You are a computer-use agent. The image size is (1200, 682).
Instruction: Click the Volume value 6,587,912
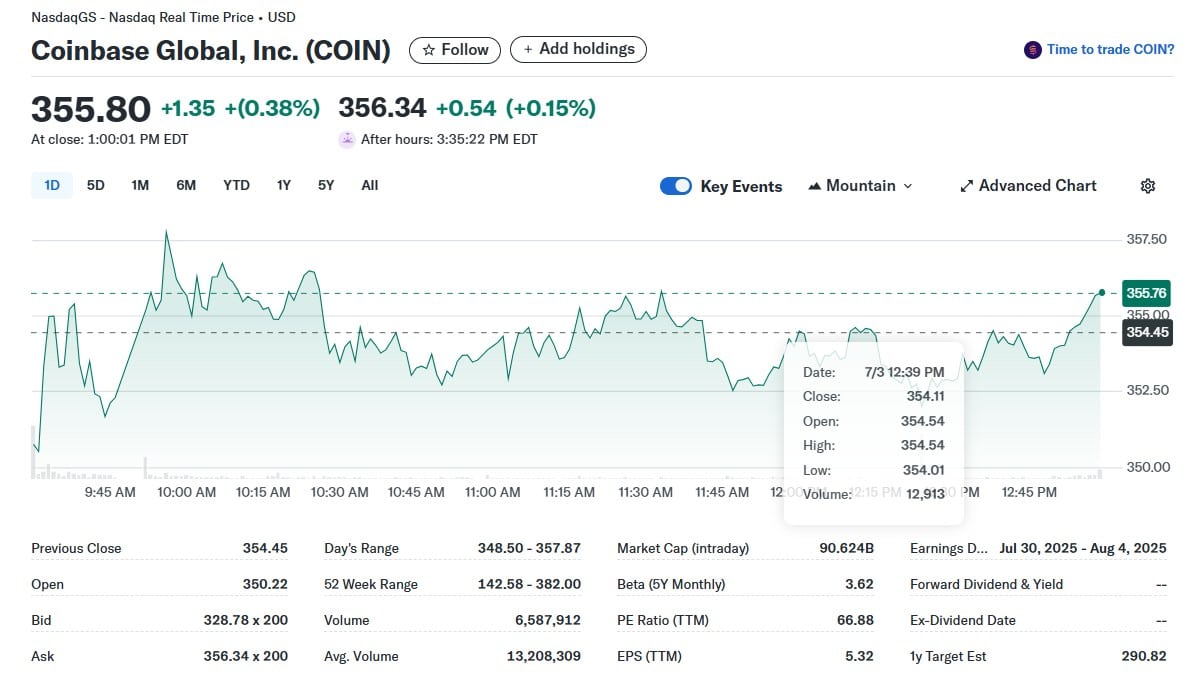[x=548, y=620]
